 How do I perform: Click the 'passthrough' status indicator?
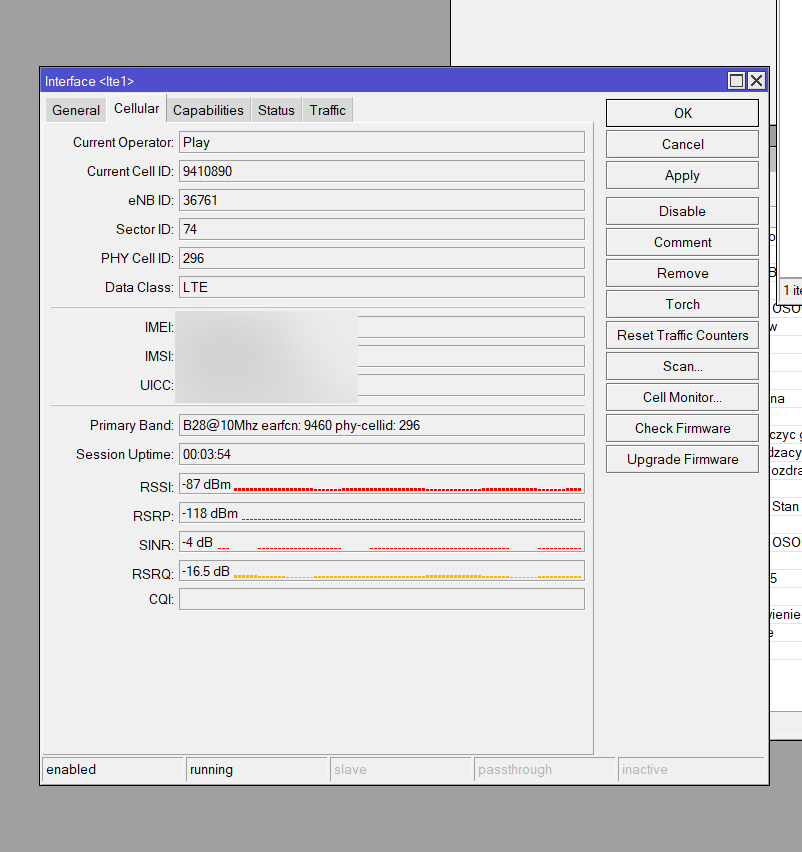(544, 769)
